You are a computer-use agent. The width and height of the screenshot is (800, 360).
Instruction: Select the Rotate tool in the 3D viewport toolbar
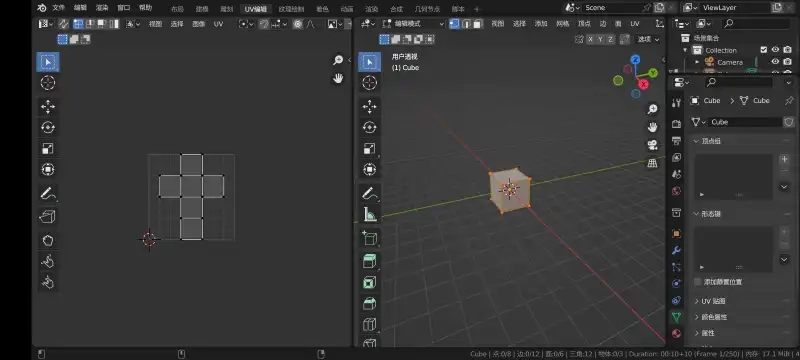tap(369, 127)
